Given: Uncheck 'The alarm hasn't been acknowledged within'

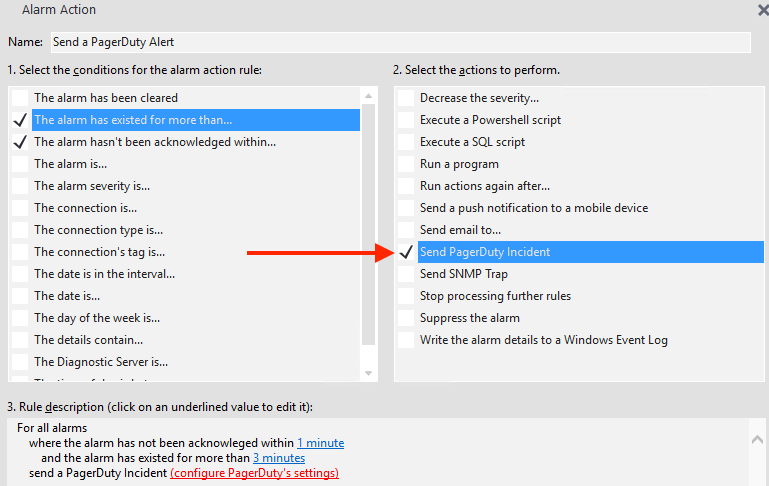Looking at the screenshot, I should (x=20, y=142).
